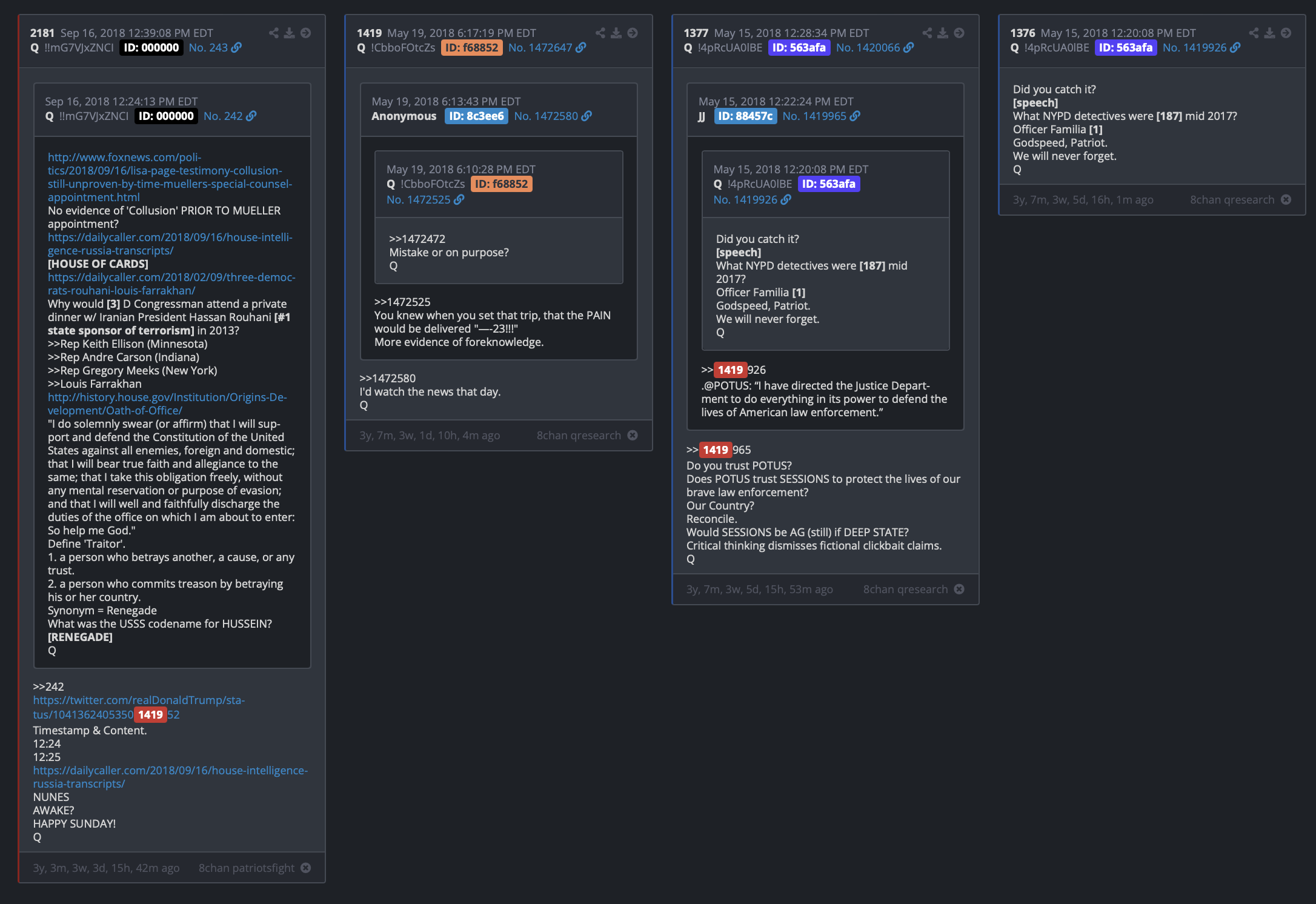Click the download icon on post 1377
The width and height of the screenshot is (1316, 904).
943,33
